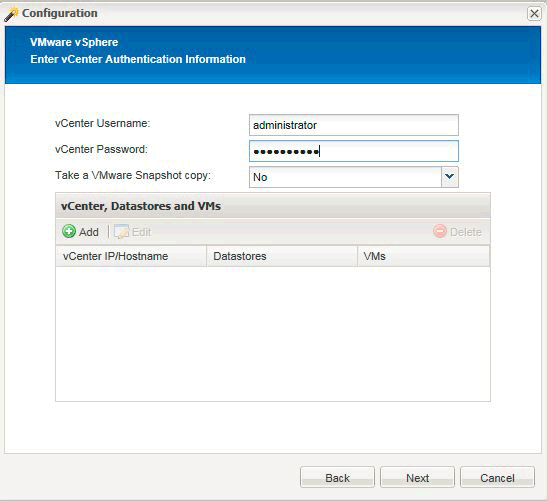Focus the vCenter Username field

click(x=354, y=125)
